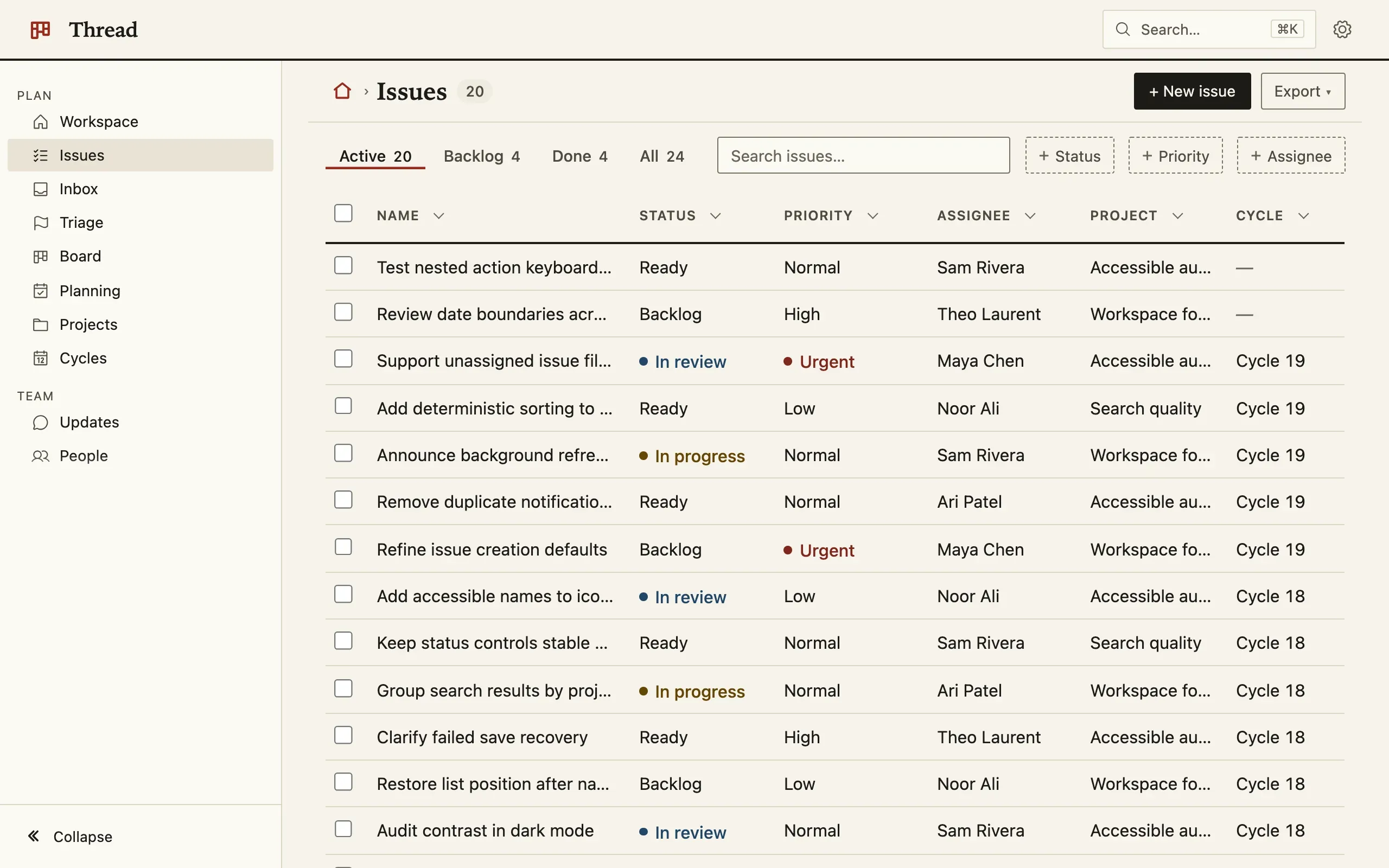Open issue 'Restore list position after na...'
This screenshot has width=1389, height=868.
pos(493,783)
